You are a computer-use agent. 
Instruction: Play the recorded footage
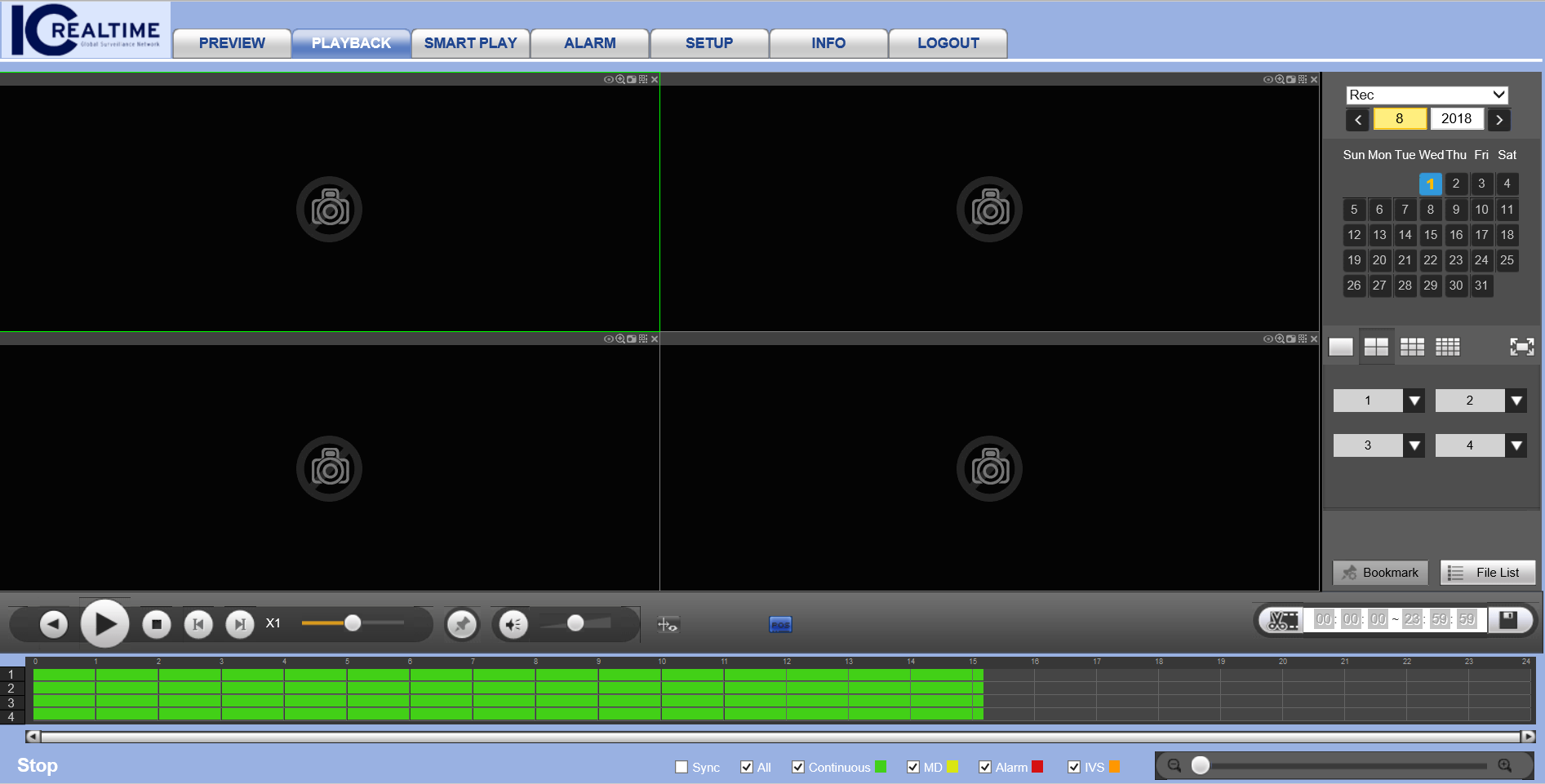point(104,624)
